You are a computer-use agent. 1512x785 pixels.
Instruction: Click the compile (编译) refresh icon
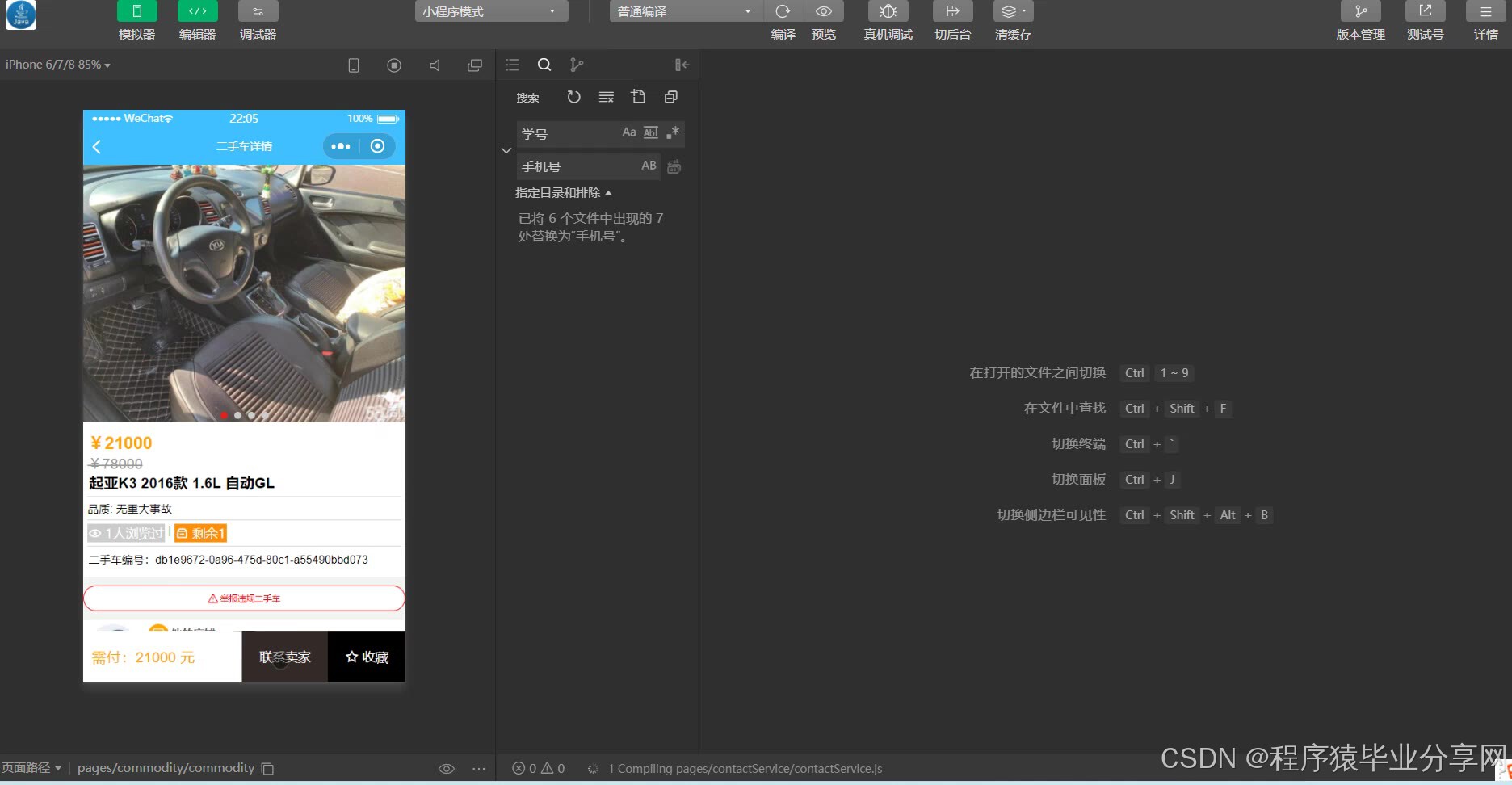(x=783, y=11)
